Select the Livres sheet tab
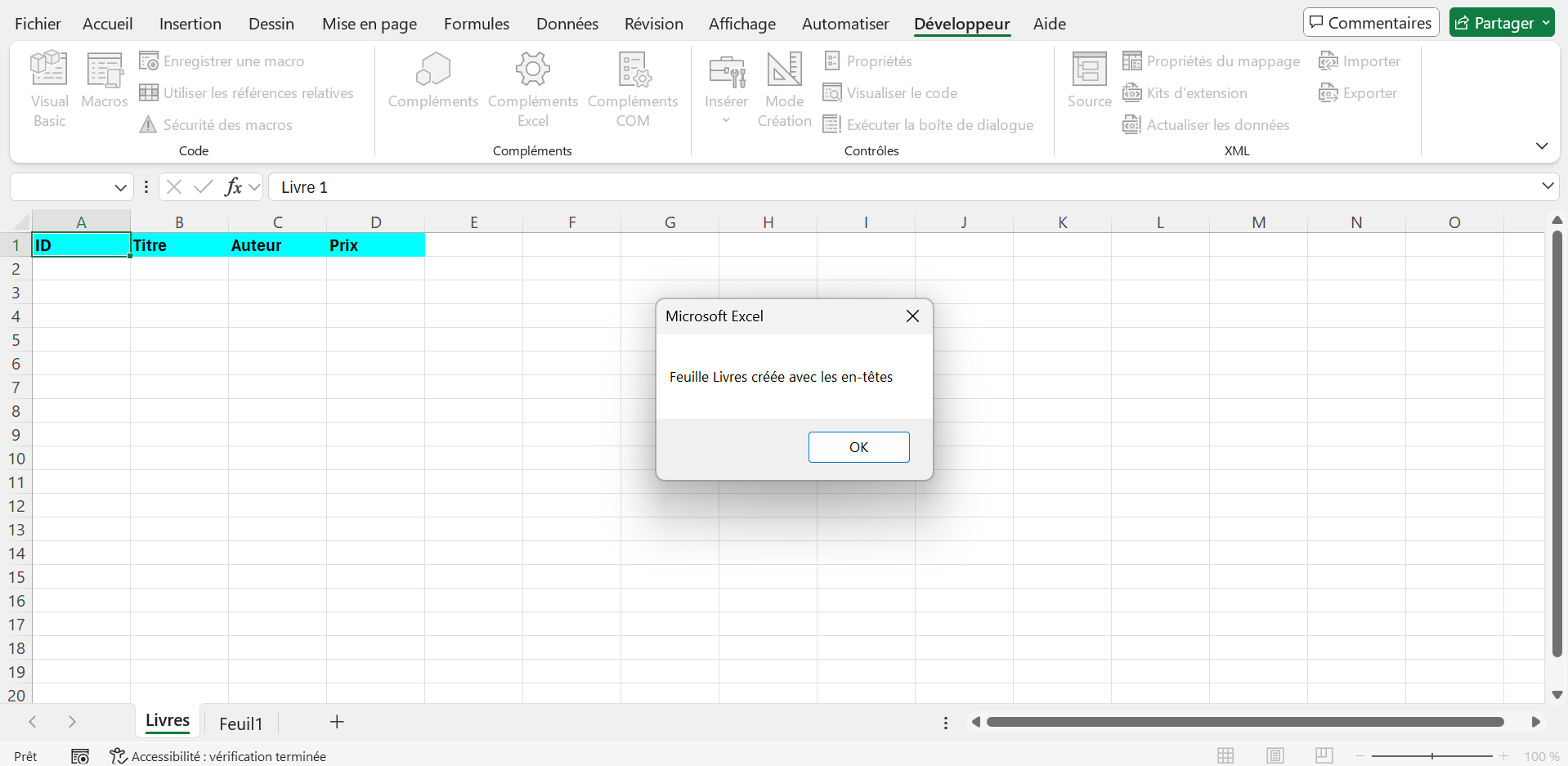The height and width of the screenshot is (766, 1568). [168, 721]
